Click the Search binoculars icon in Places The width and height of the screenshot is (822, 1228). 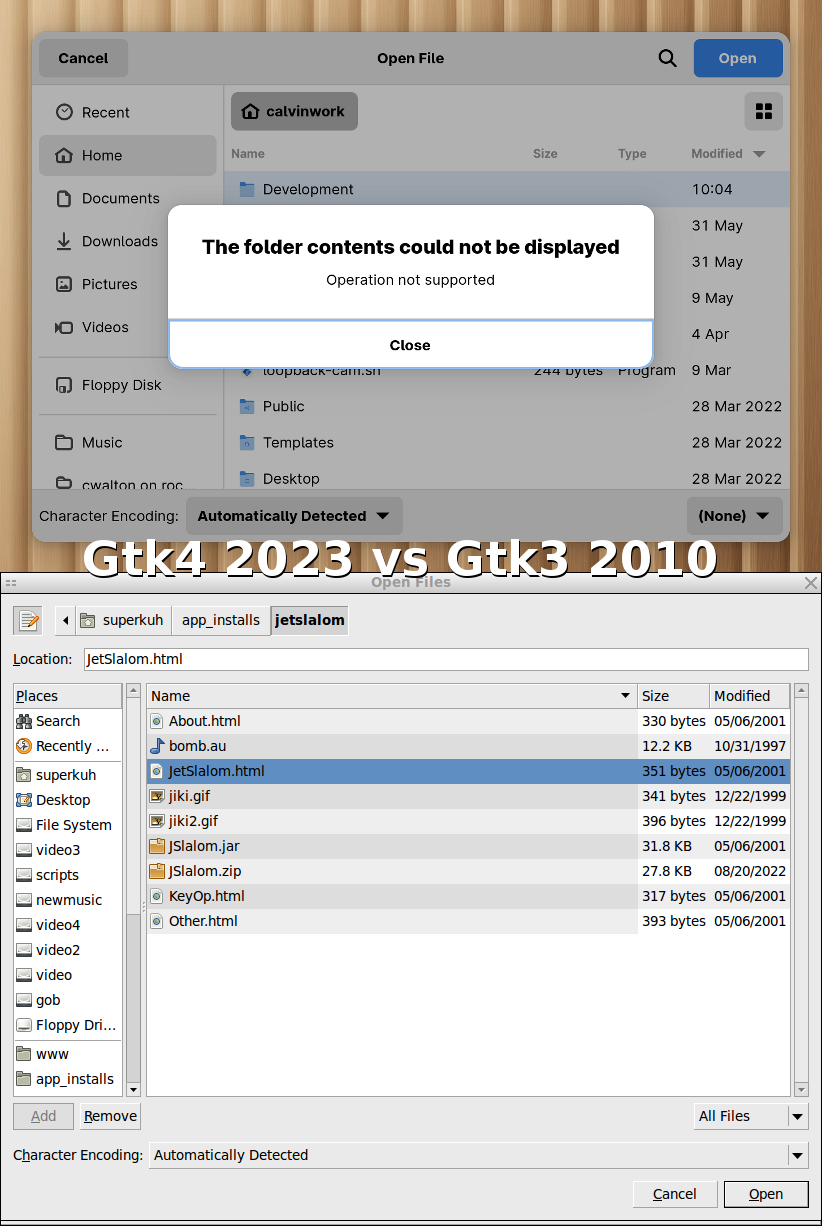click(x=24, y=721)
